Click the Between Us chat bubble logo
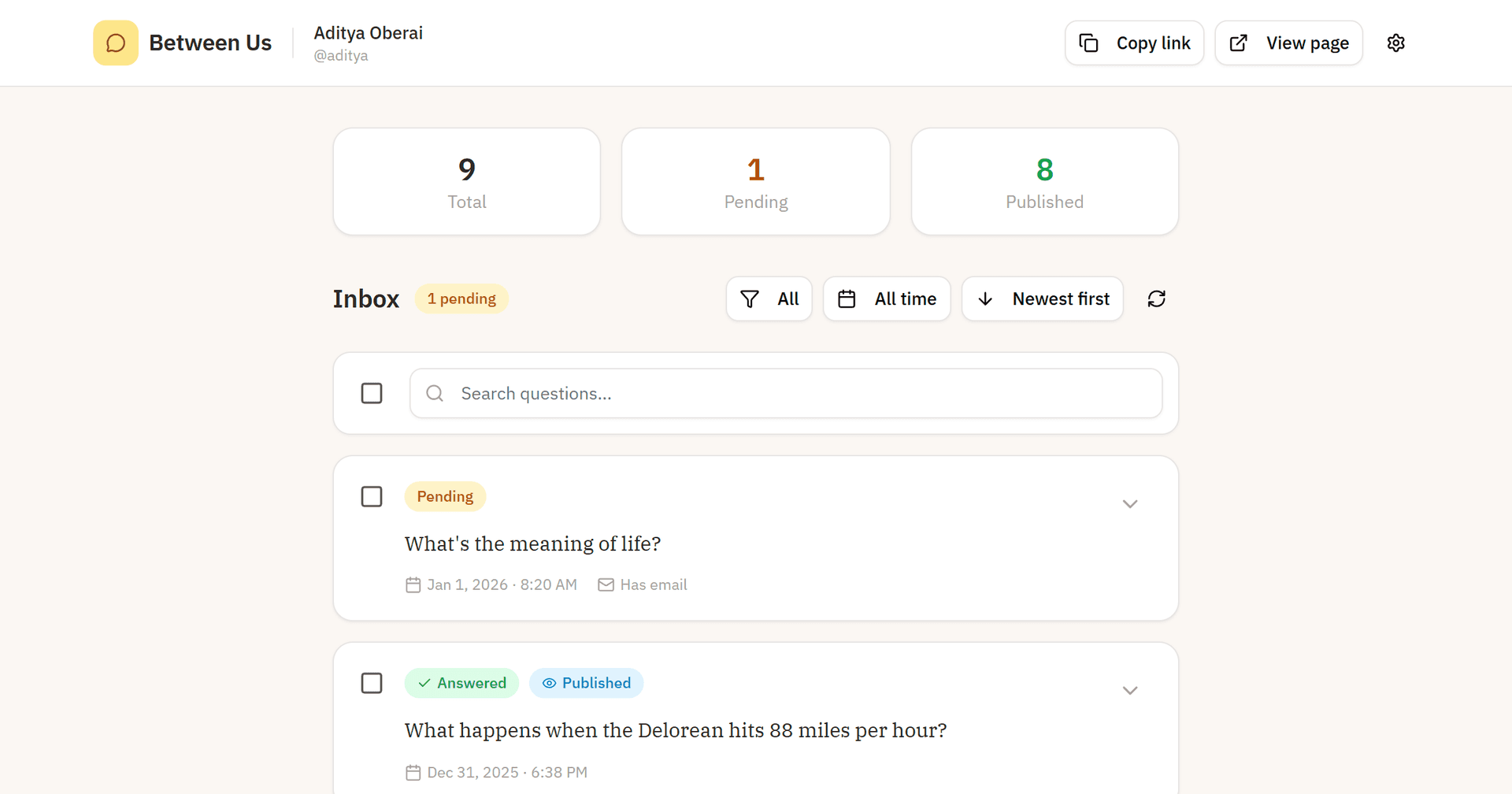Viewport: 1512px width, 794px height. [116, 43]
